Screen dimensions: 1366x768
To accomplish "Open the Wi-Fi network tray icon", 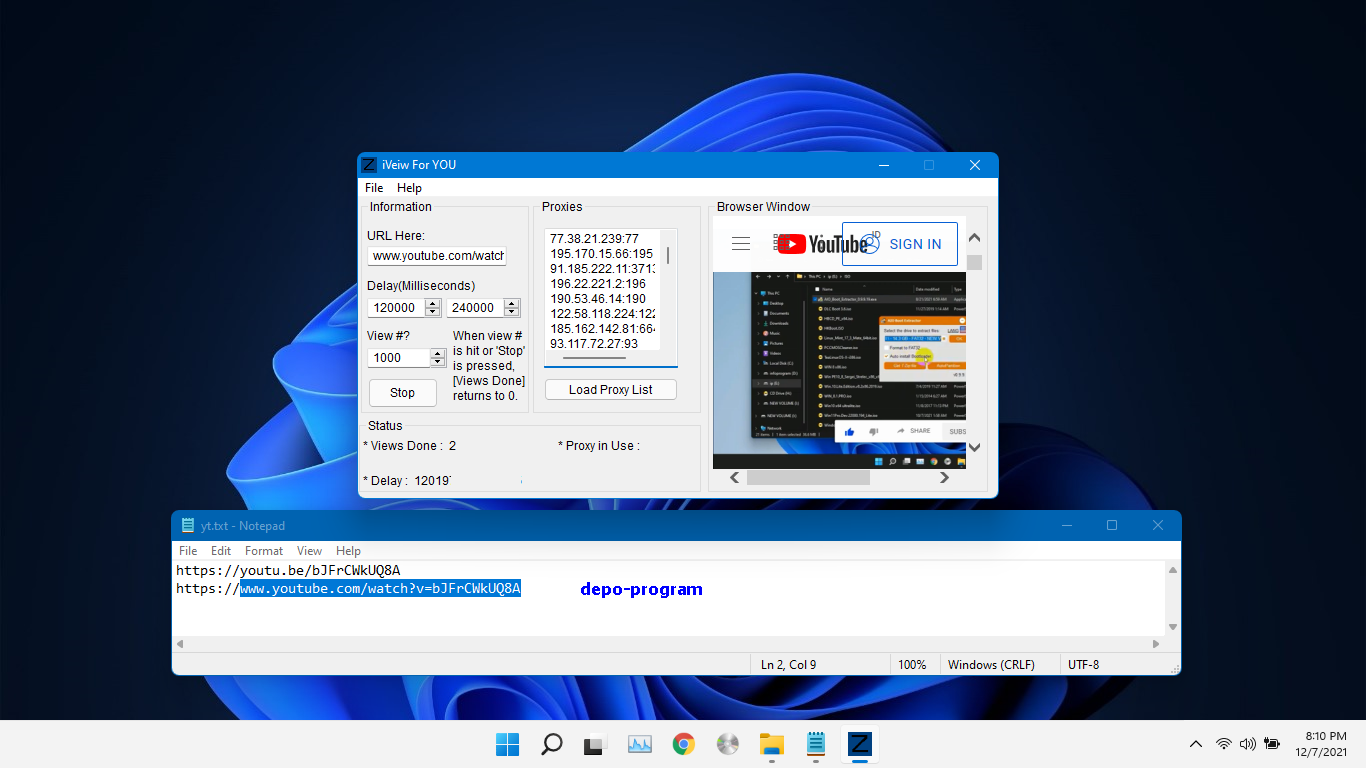I will click(x=1224, y=744).
